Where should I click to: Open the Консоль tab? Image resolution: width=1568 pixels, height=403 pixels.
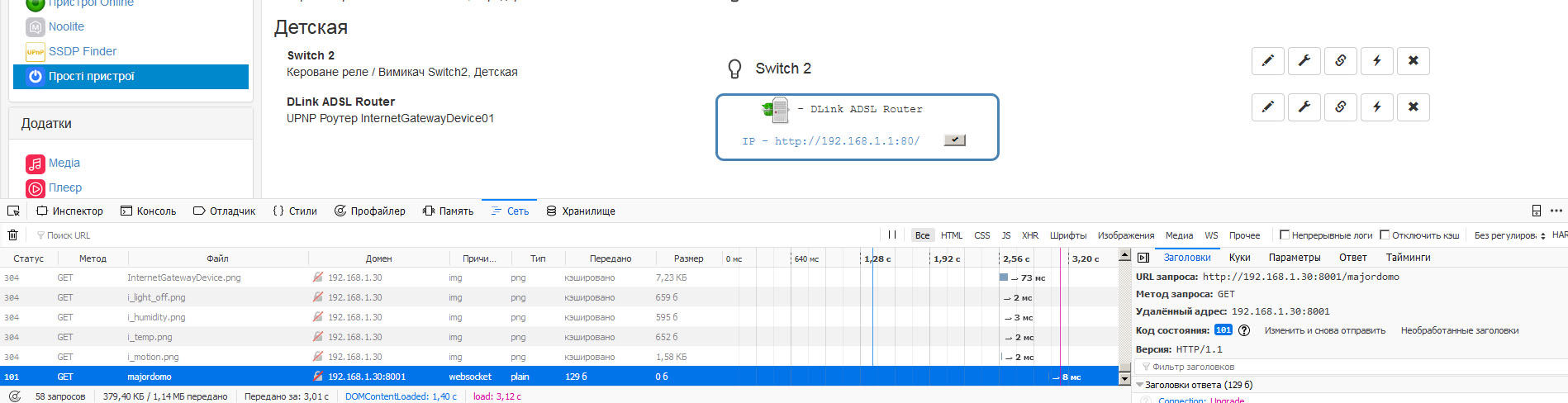[149, 211]
